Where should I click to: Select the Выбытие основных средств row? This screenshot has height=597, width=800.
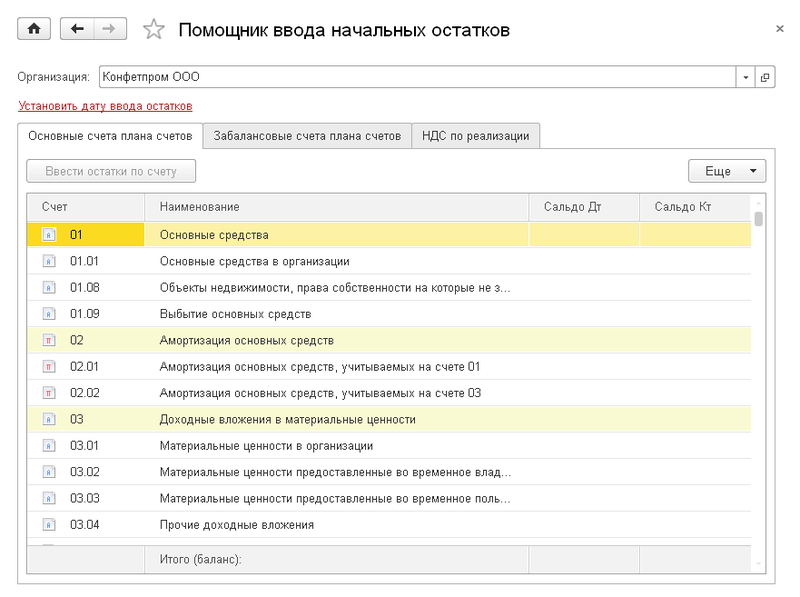click(389, 314)
